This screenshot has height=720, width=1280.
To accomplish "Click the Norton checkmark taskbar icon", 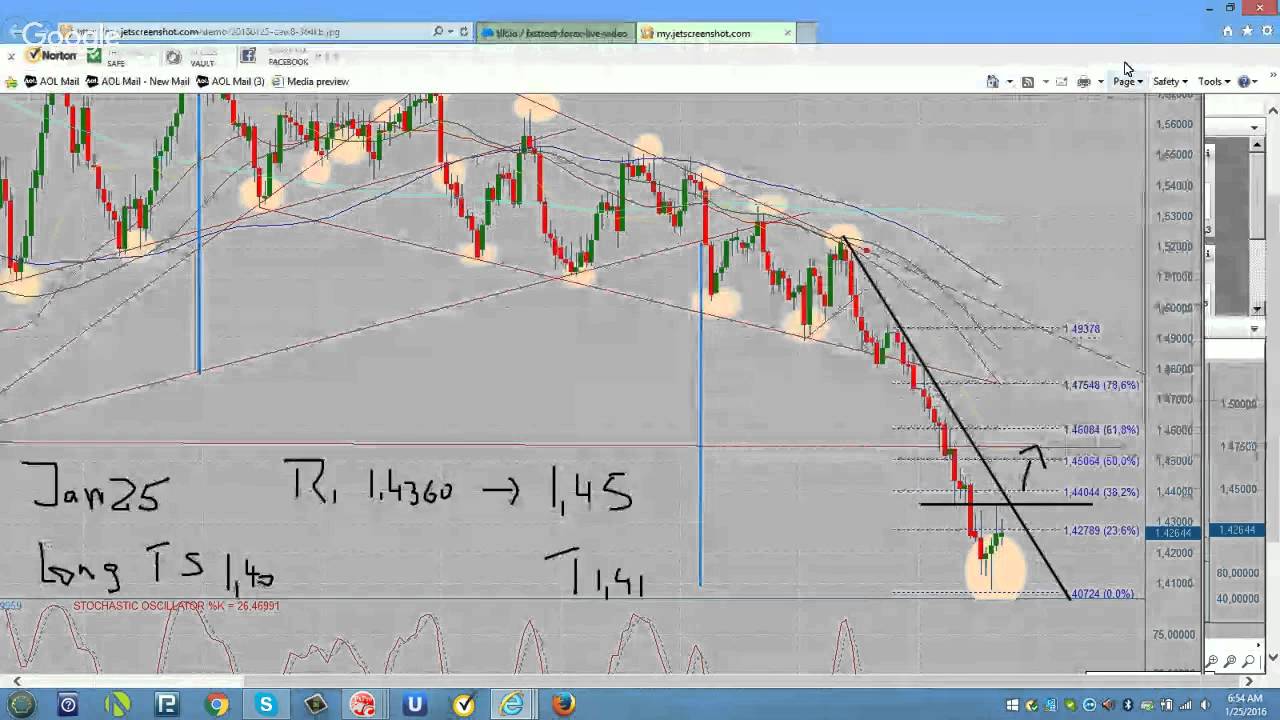I will 464,705.
